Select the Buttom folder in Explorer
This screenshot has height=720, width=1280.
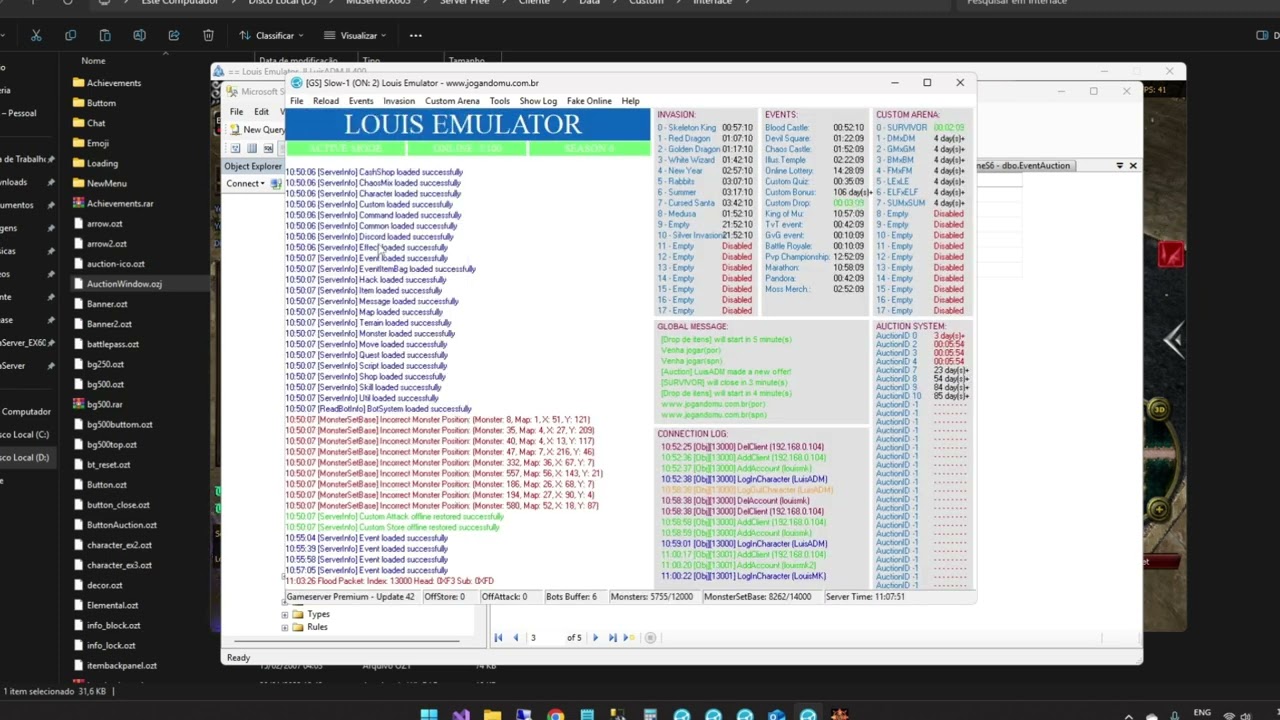point(101,103)
